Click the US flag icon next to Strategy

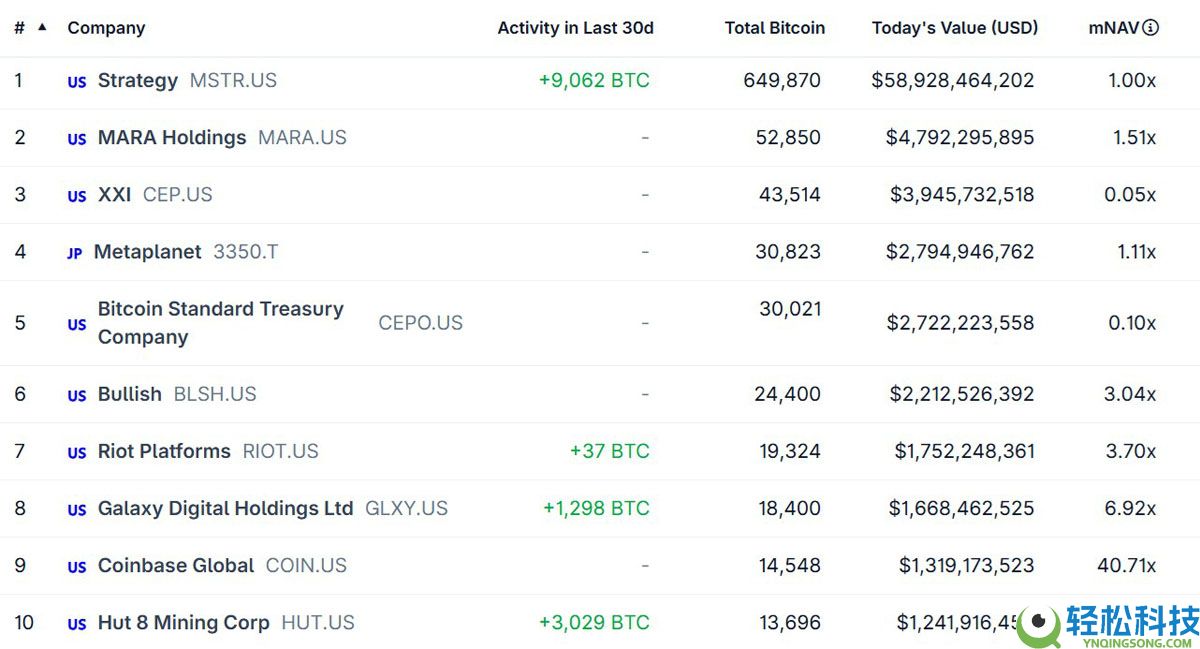pyautogui.click(x=76, y=82)
